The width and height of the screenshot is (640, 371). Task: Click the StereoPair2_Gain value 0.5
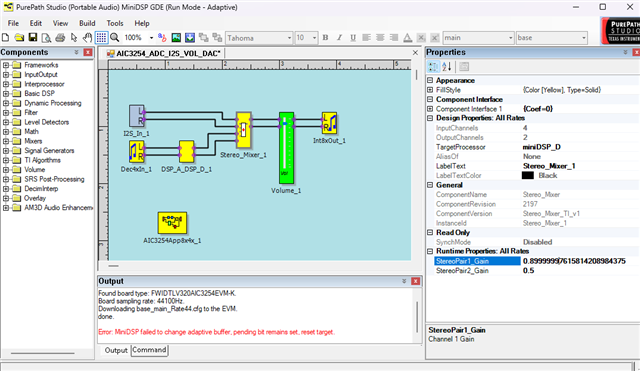[x=529, y=271]
